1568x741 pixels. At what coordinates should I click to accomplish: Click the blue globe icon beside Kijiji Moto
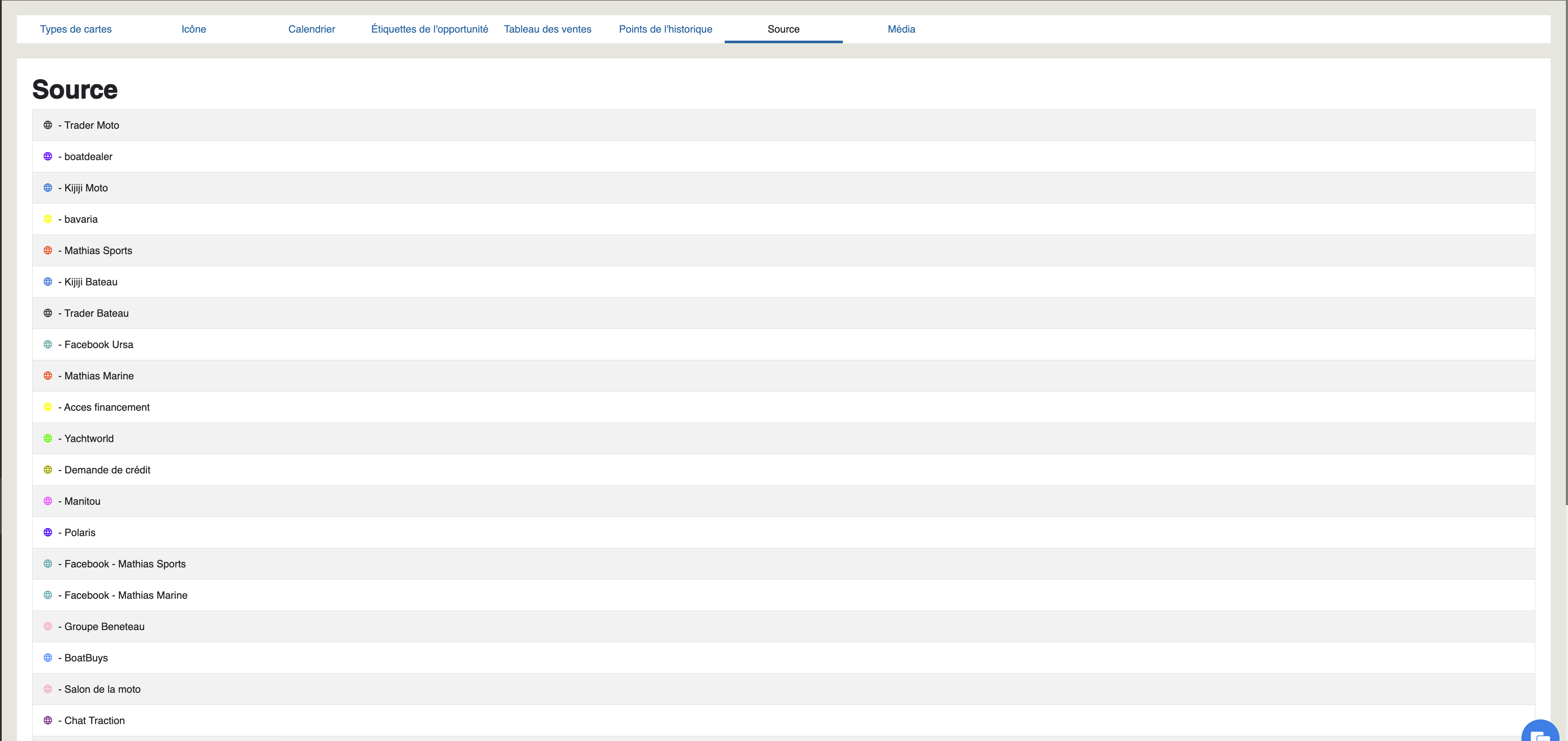tap(47, 188)
